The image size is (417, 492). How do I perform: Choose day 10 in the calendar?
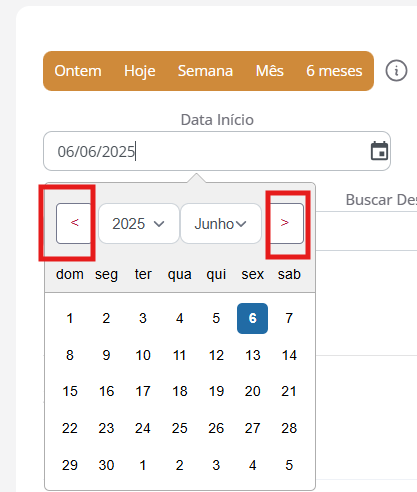point(143,355)
